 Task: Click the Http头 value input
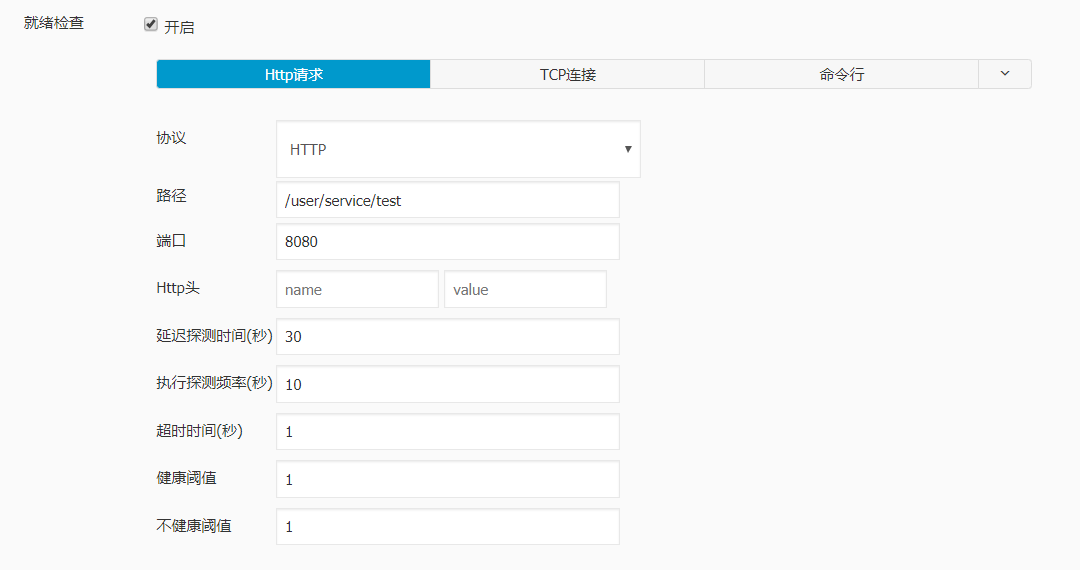(525, 289)
